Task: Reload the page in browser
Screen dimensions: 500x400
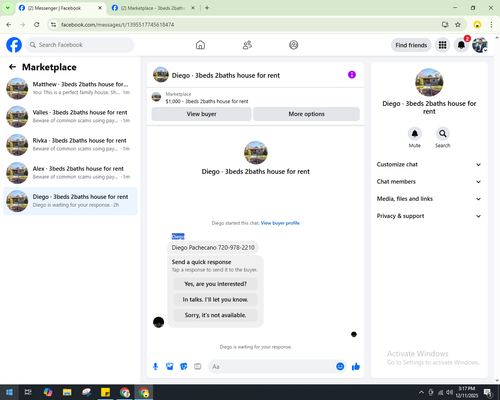Action: 37,25
